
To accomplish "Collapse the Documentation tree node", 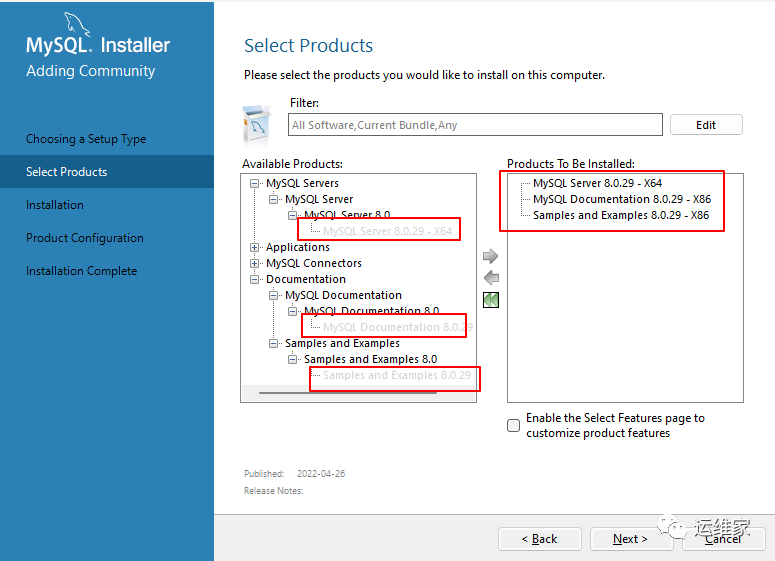I will (255, 279).
